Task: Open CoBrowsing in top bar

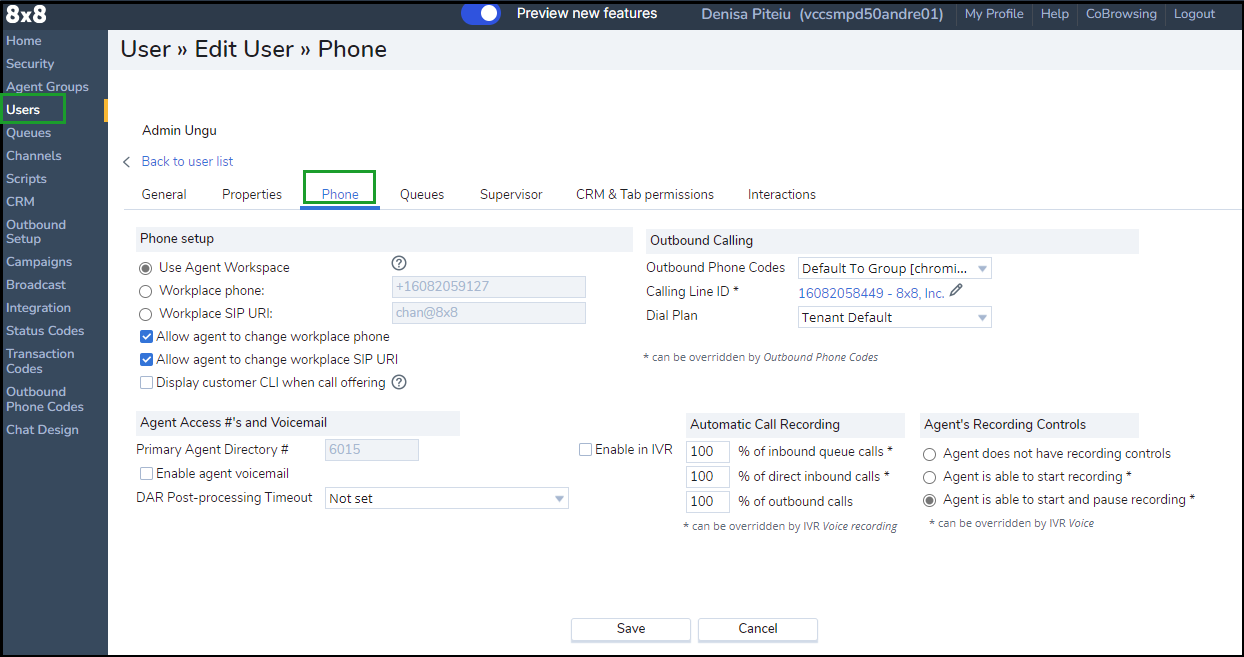Action: pyautogui.click(x=1121, y=14)
